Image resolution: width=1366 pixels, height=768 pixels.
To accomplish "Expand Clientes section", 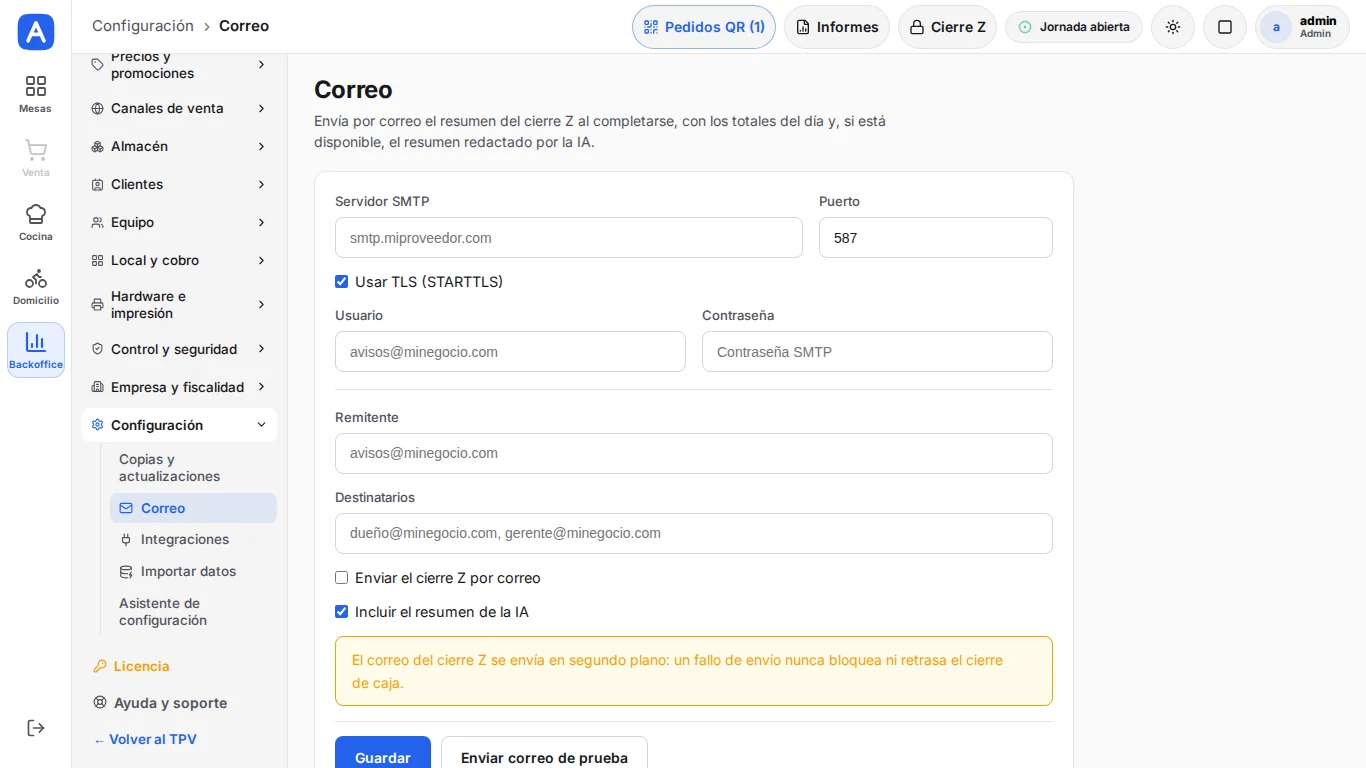I will click(179, 184).
